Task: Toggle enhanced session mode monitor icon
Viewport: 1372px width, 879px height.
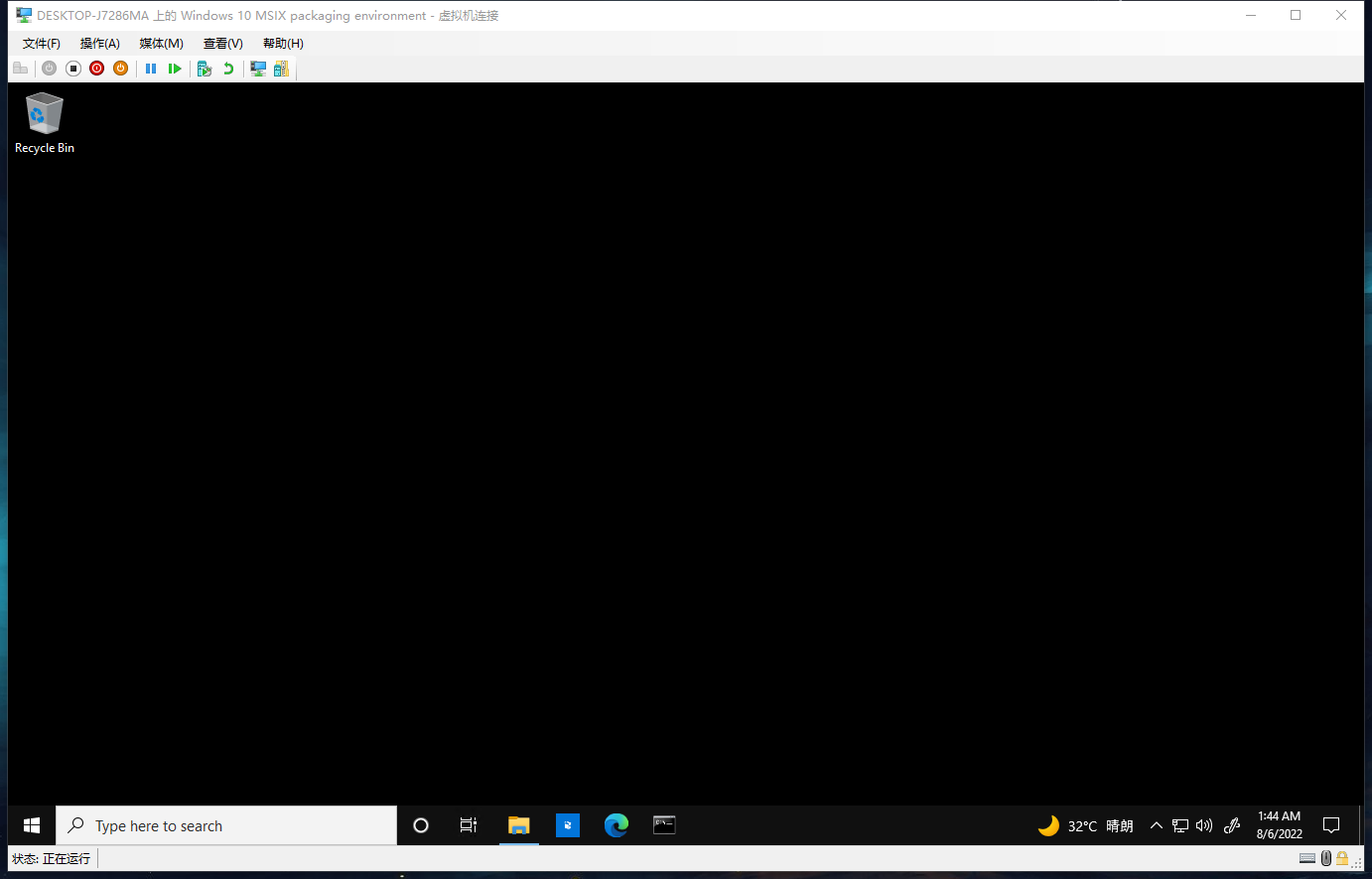Action: [258, 69]
